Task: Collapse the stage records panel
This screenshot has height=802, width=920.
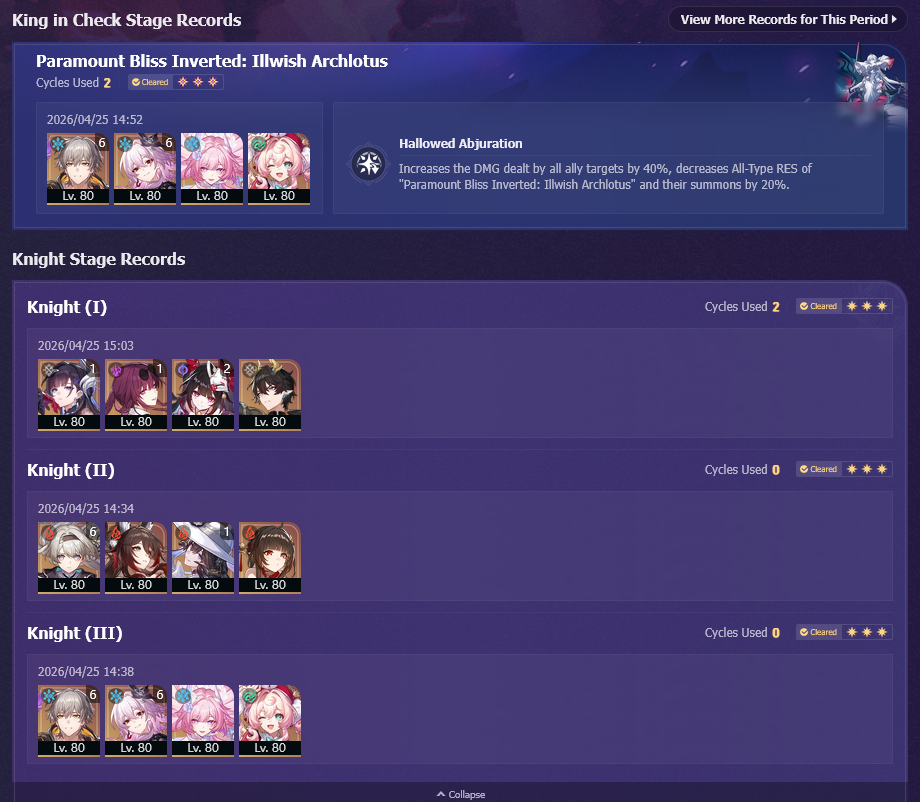Action: click(461, 794)
